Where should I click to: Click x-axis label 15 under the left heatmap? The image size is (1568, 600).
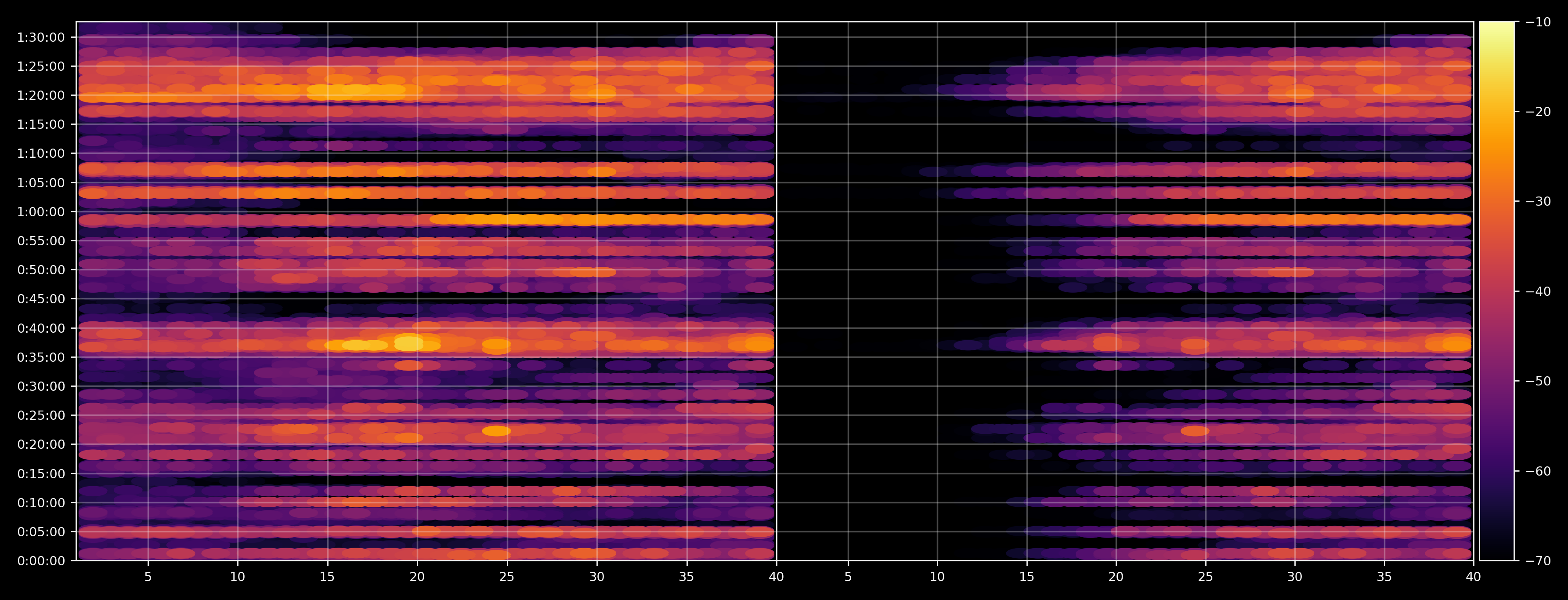point(328,577)
